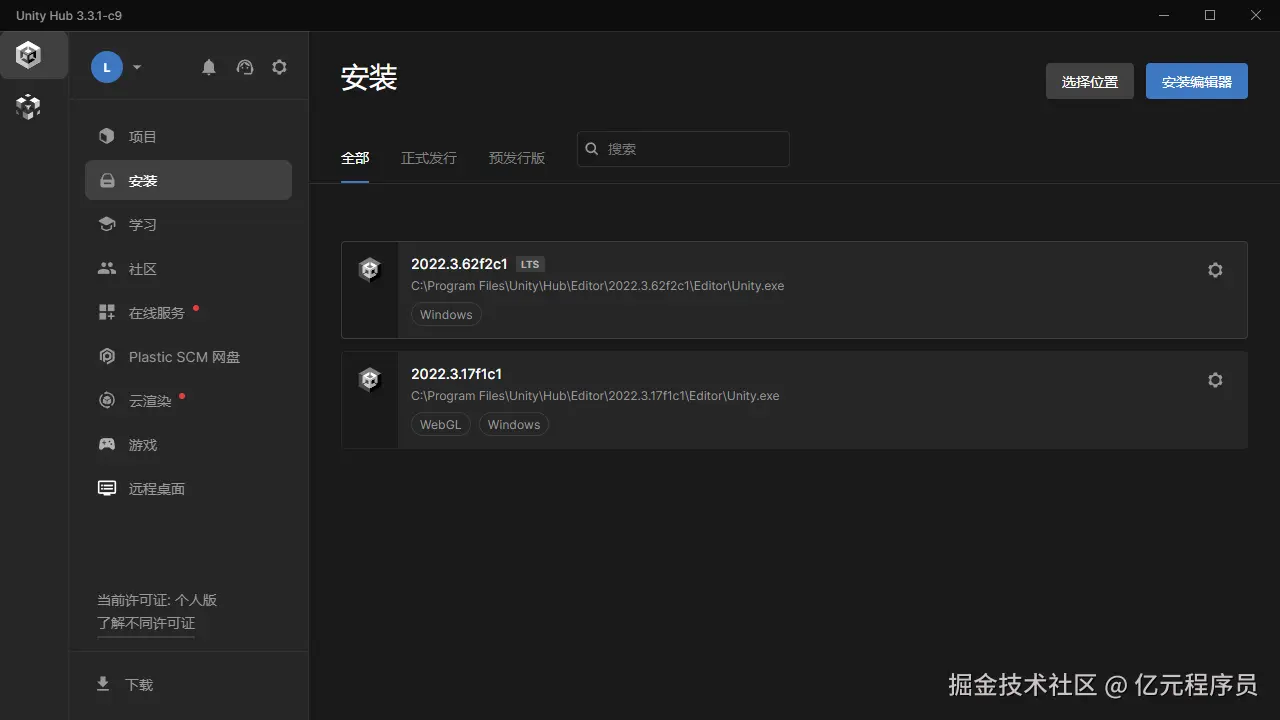Click 当前许可证: 个人版 text
Screen dimensions: 1280x720
(157, 600)
